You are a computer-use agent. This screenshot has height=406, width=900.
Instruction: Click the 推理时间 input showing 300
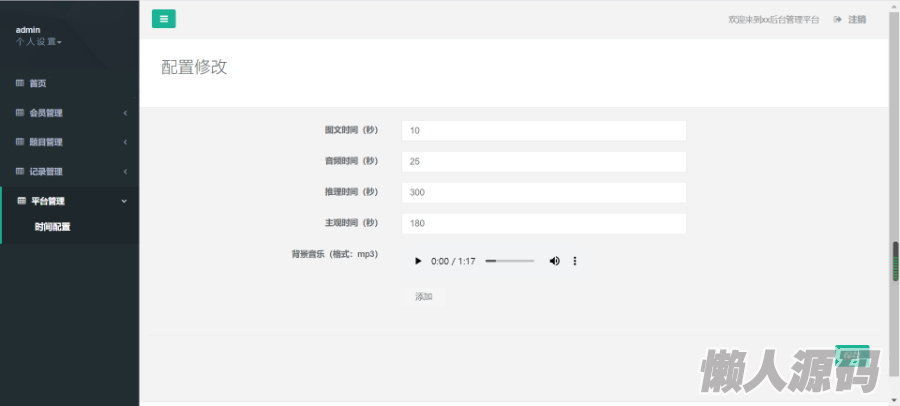[x=544, y=192]
